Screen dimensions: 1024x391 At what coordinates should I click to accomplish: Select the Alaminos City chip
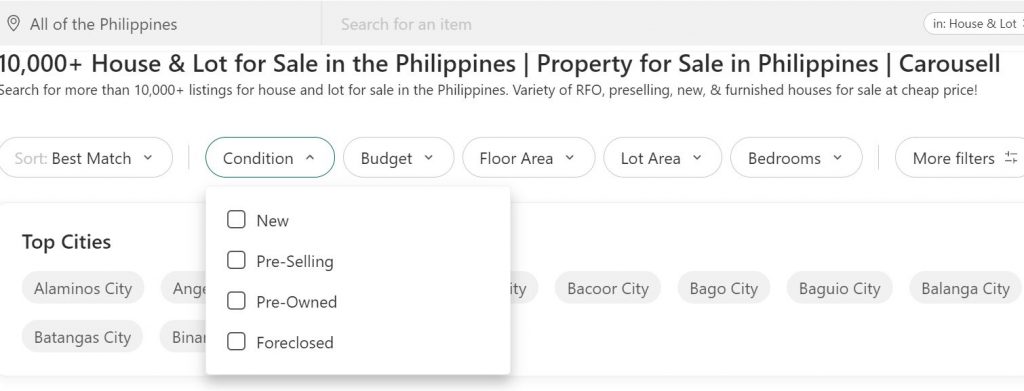pos(83,288)
